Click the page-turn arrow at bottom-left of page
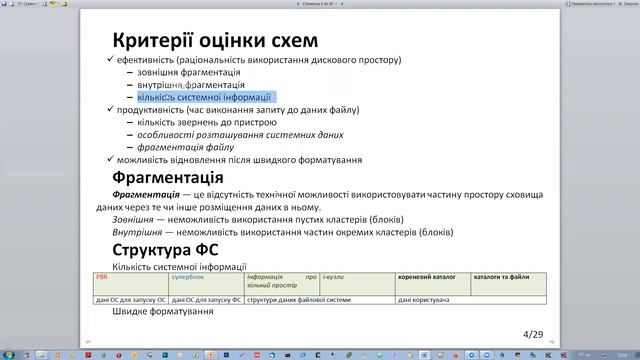Image resolution: width=640 pixels, height=360 pixels. pyautogui.click(x=88, y=341)
